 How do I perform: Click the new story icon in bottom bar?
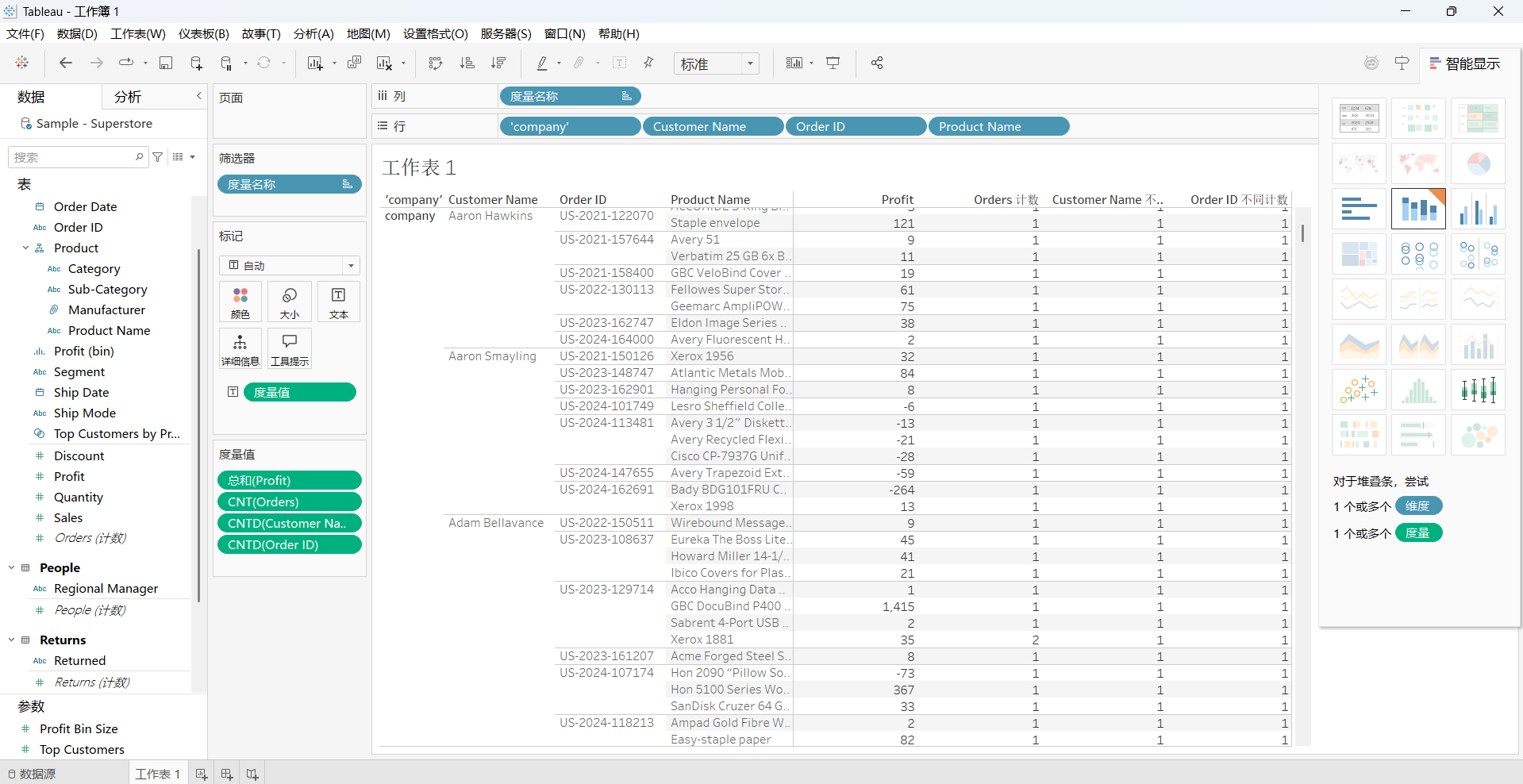(x=252, y=774)
